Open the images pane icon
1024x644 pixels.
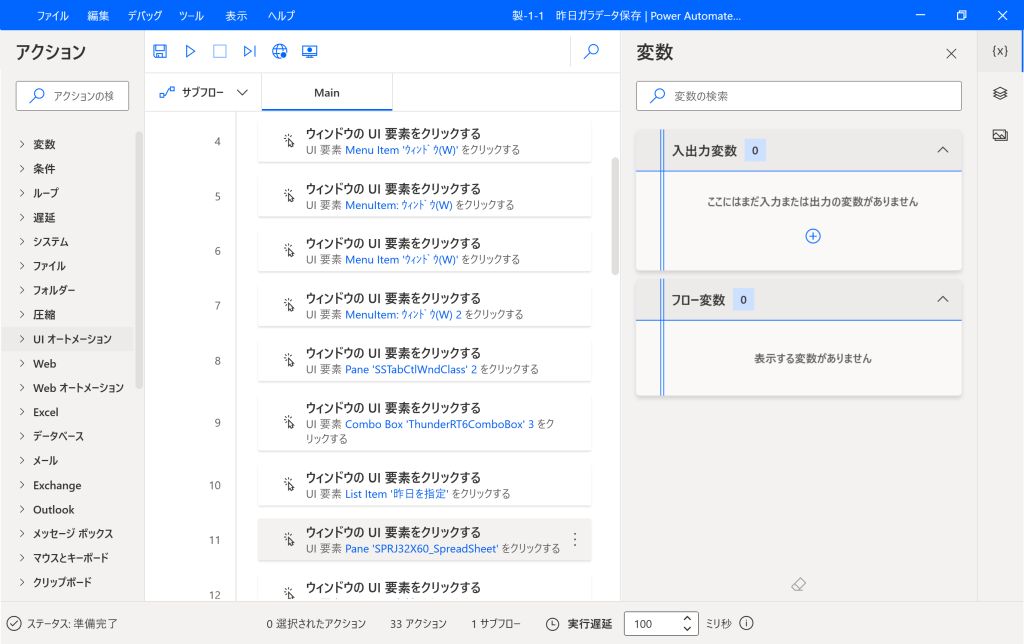1000,135
